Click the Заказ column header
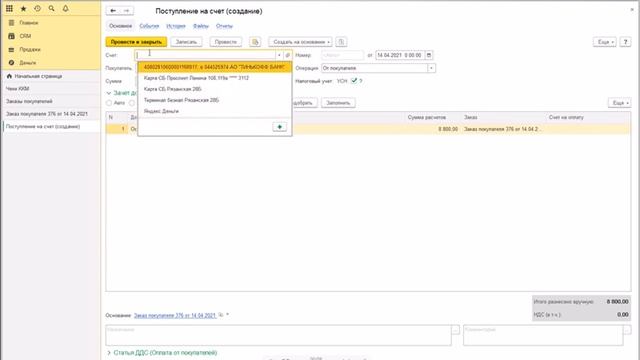640x360 pixels. [x=471, y=117]
